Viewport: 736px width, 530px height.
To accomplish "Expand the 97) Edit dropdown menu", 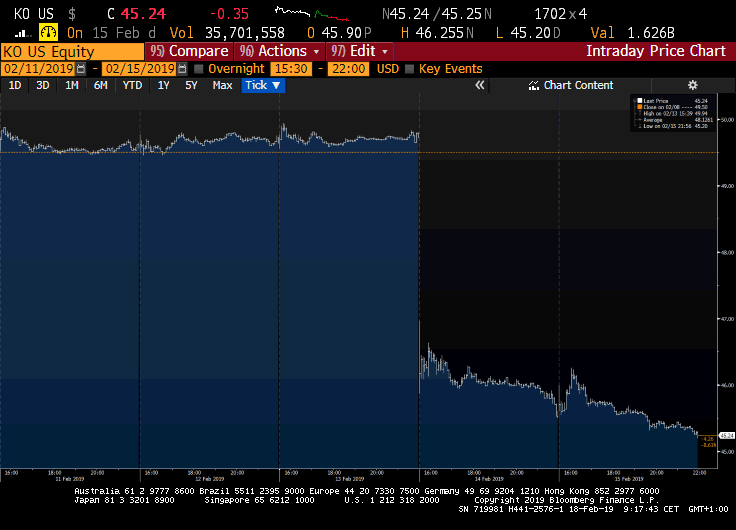I will tap(360, 51).
